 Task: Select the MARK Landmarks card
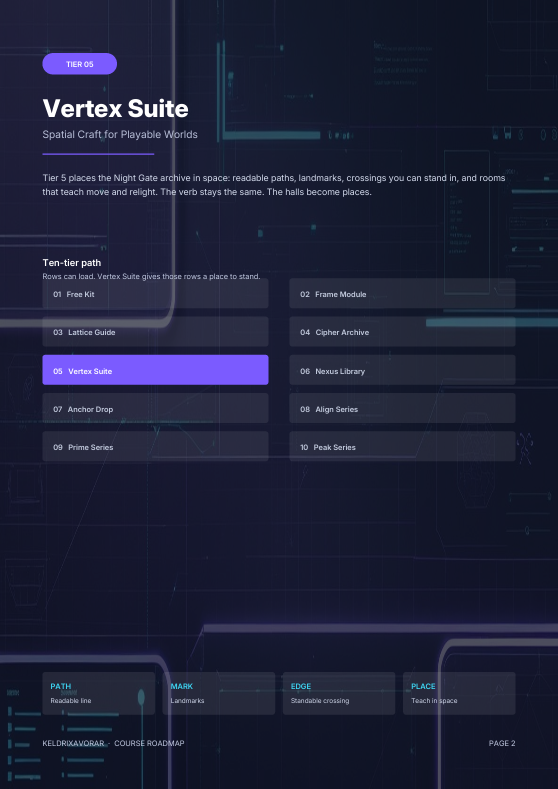pos(219,693)
